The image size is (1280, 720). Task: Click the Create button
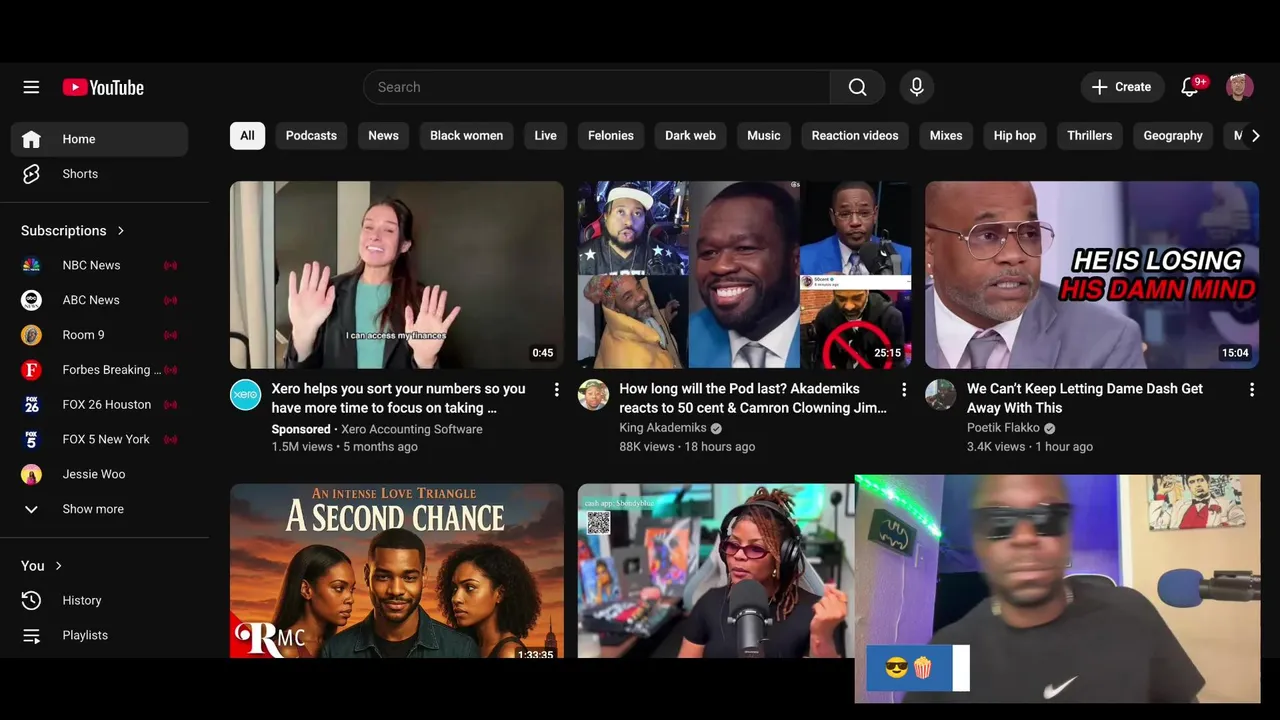[1122, 87]
